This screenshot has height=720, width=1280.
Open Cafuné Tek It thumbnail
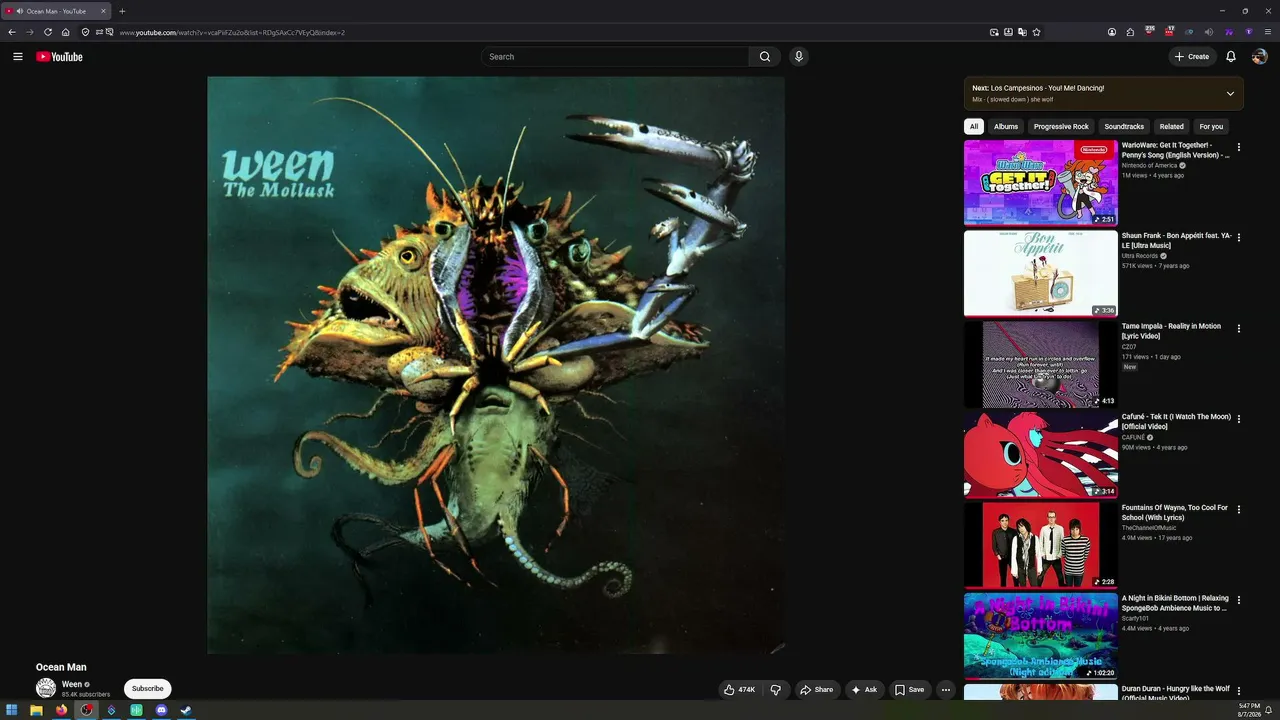point(1041,455)
